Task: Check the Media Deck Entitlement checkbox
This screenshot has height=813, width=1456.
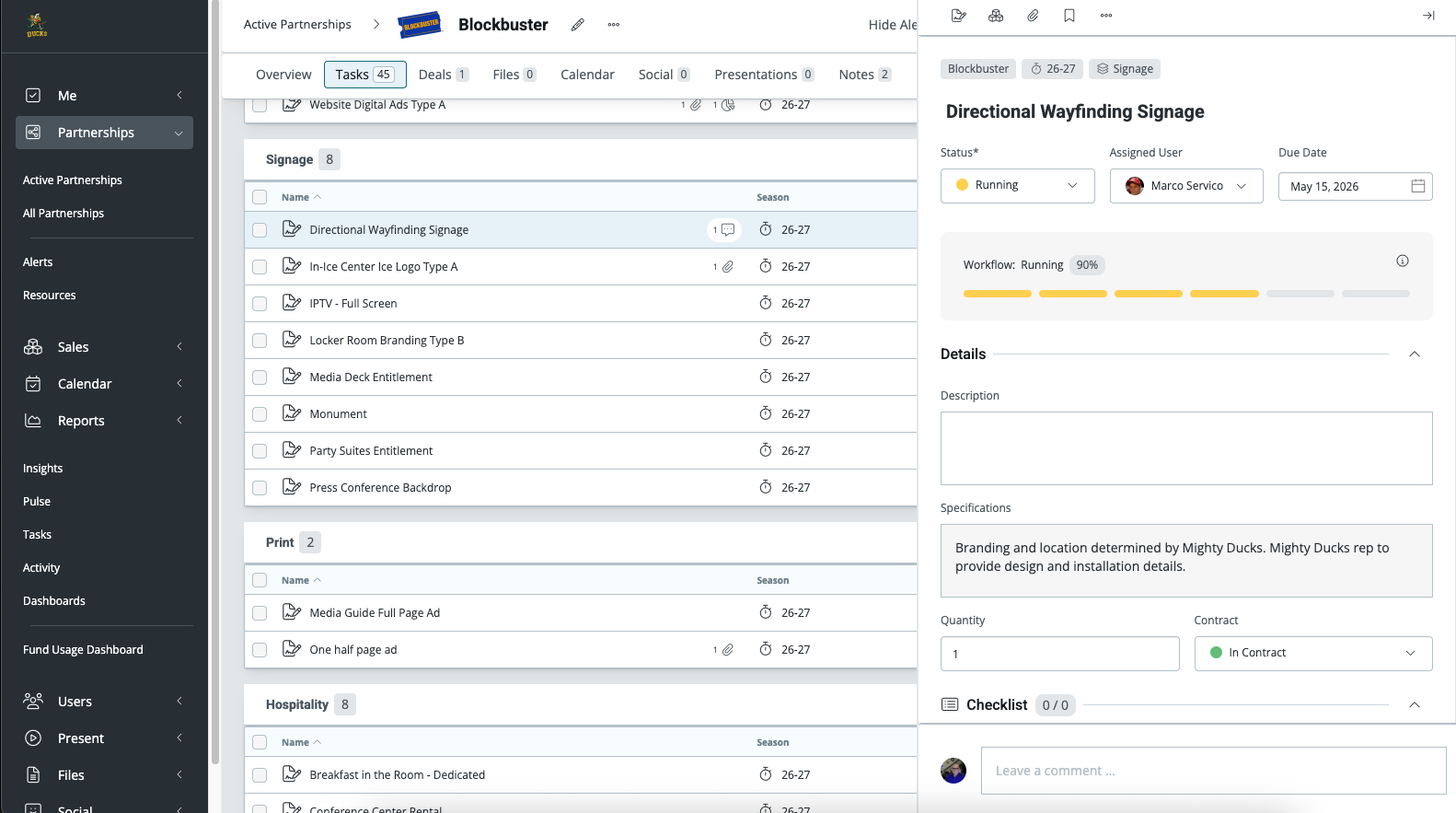Action: (260, 377)
